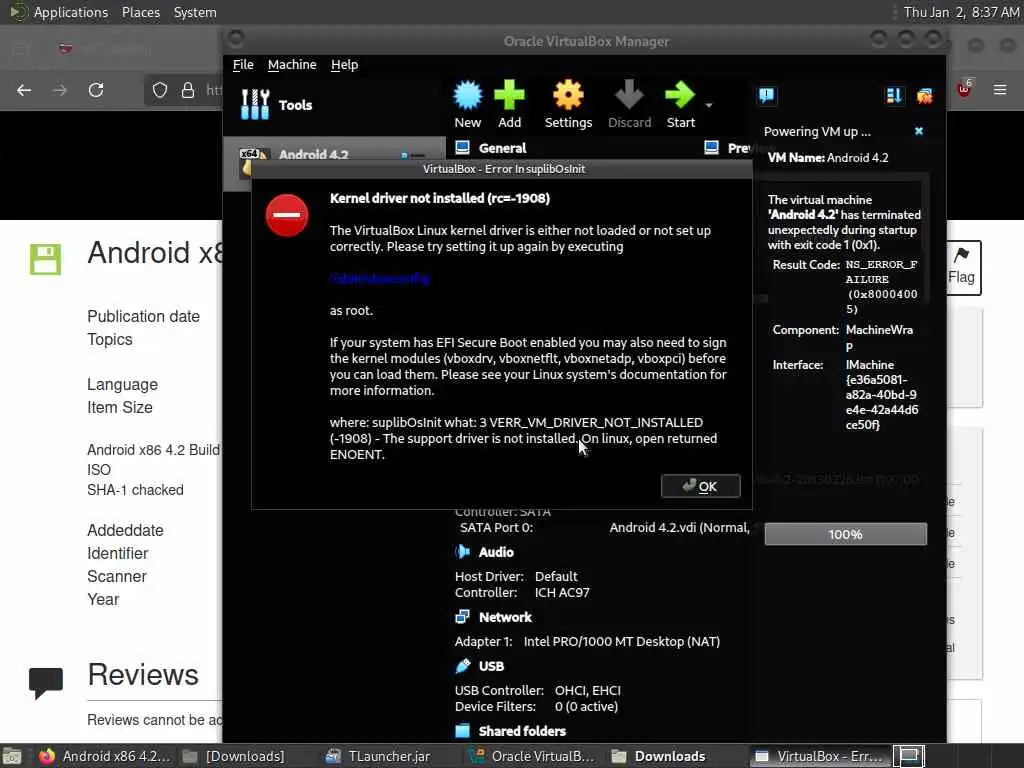Click the Discard toolbar icon
The height and width of the screenshot is (768, 1024).
coord(630,96)
